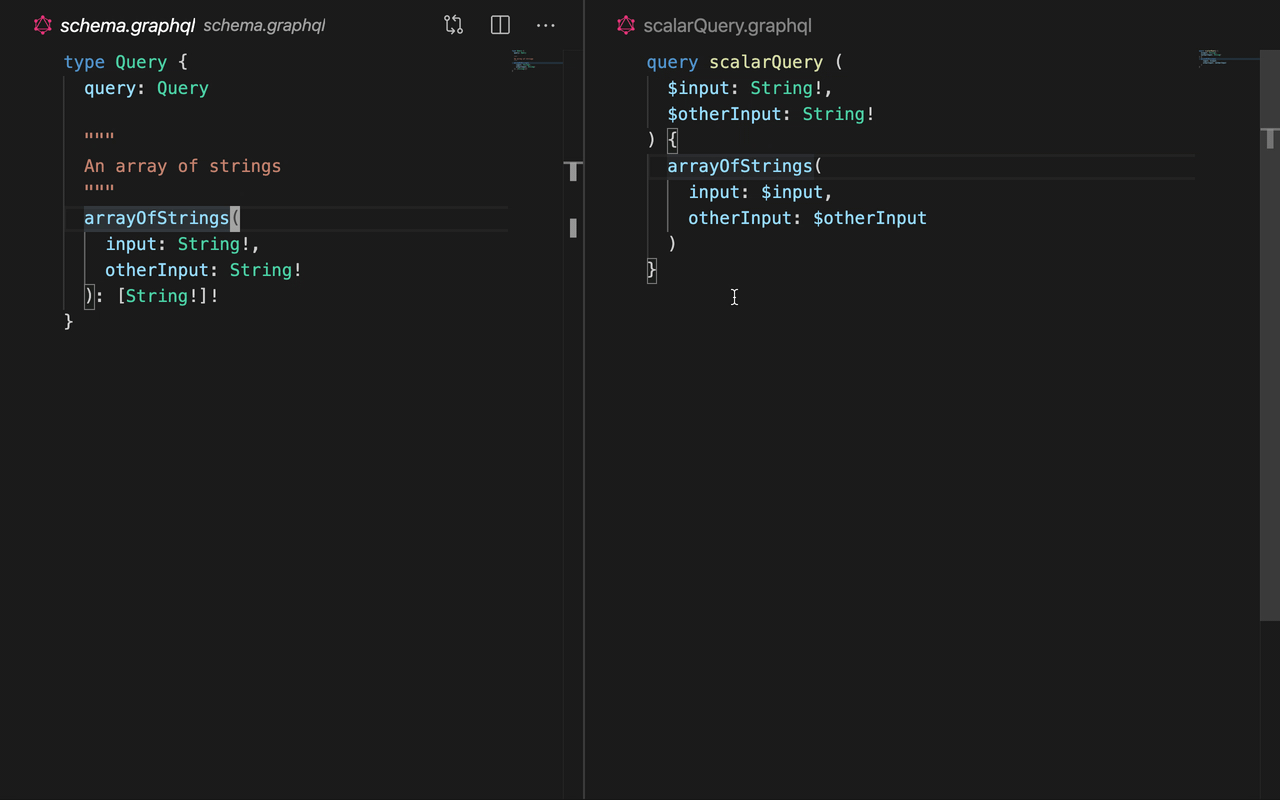Image resolution: width=1280 pixels, height=800 pixels.
Task: Split the schema editor to the right
Action: [x=500, y=25]
